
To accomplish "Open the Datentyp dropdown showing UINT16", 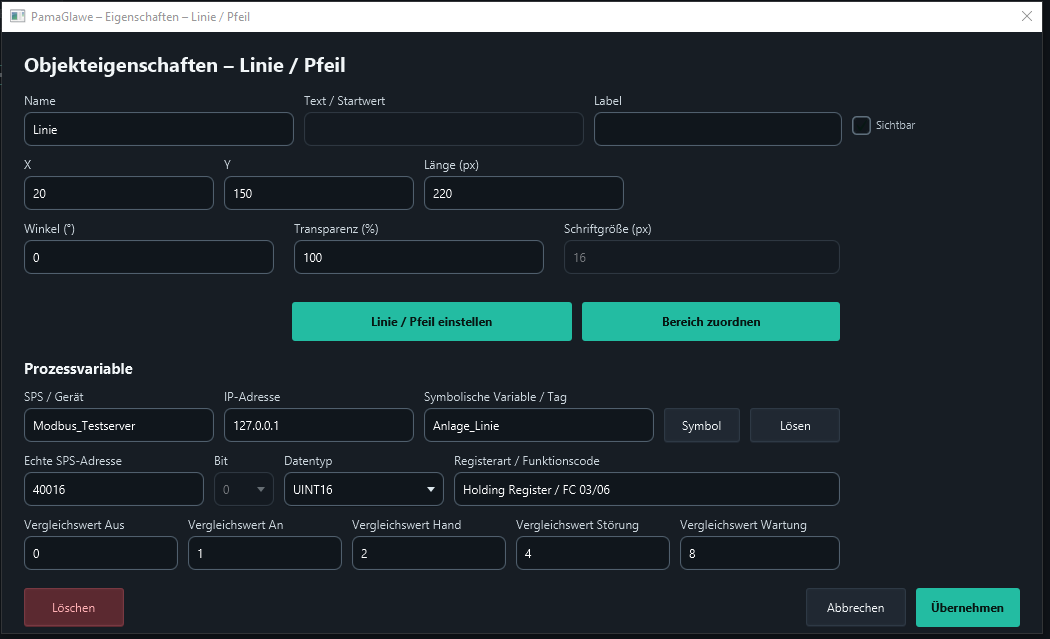I will pos(364,490).
